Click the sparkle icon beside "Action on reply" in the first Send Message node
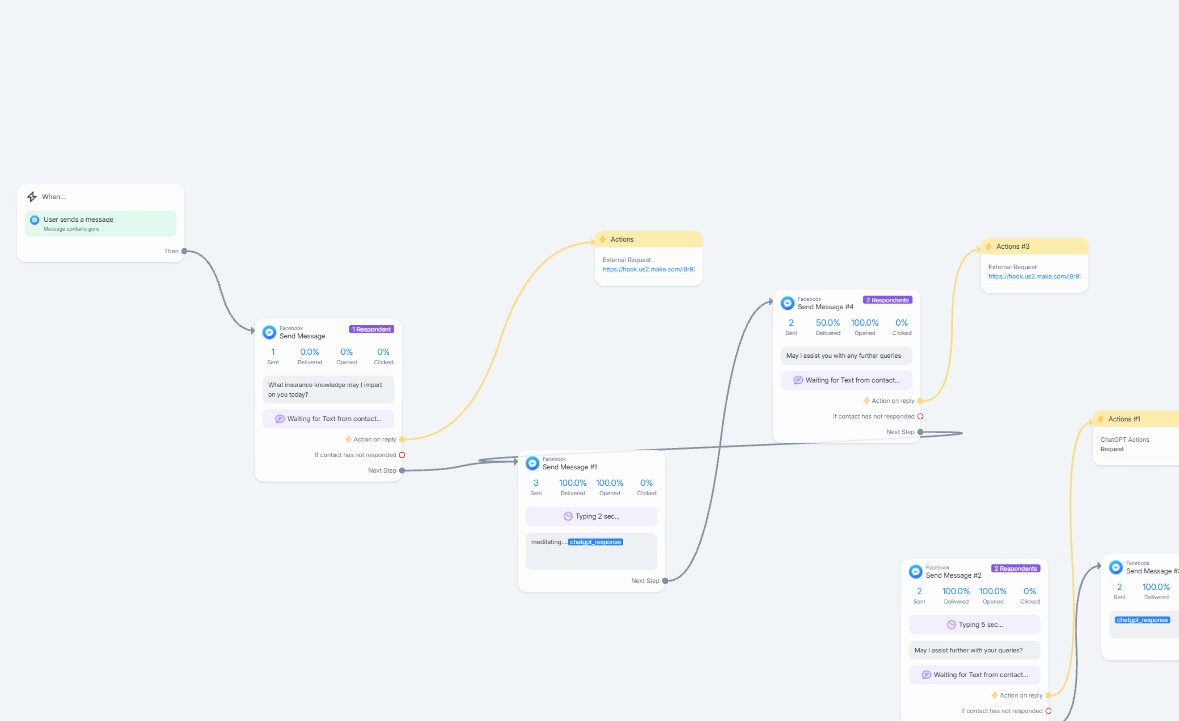Image resolution: width=1179 pixels, height=721 pixels. [x=348, y=439]
